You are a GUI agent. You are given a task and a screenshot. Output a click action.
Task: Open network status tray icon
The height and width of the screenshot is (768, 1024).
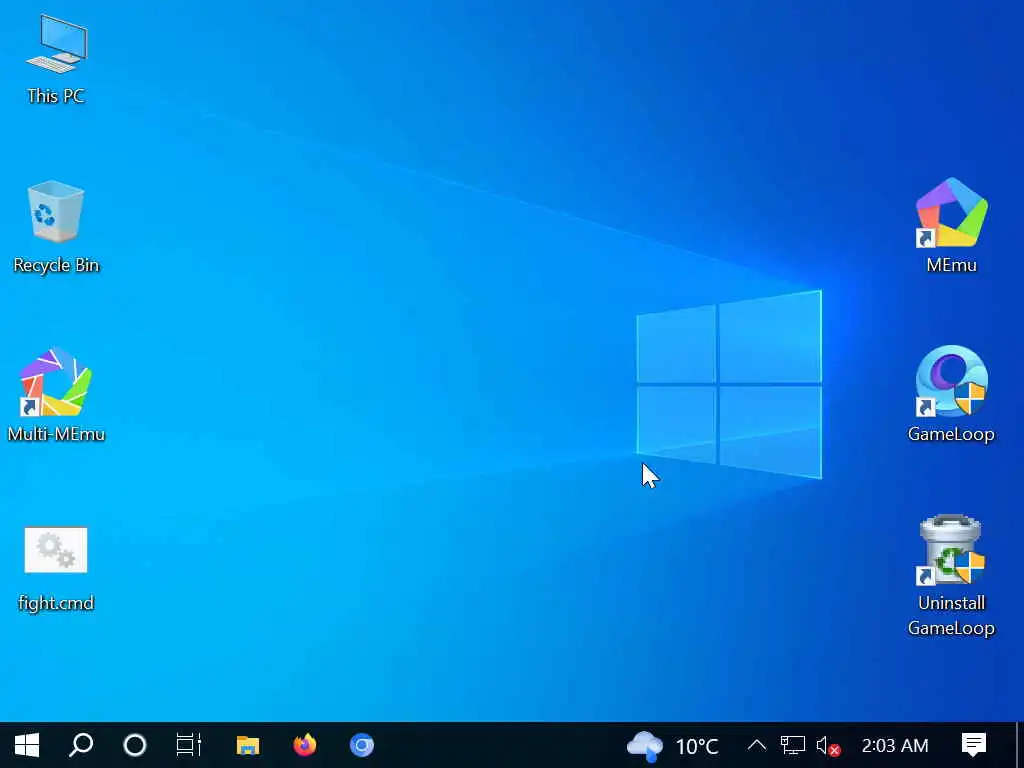pos(792,745)
